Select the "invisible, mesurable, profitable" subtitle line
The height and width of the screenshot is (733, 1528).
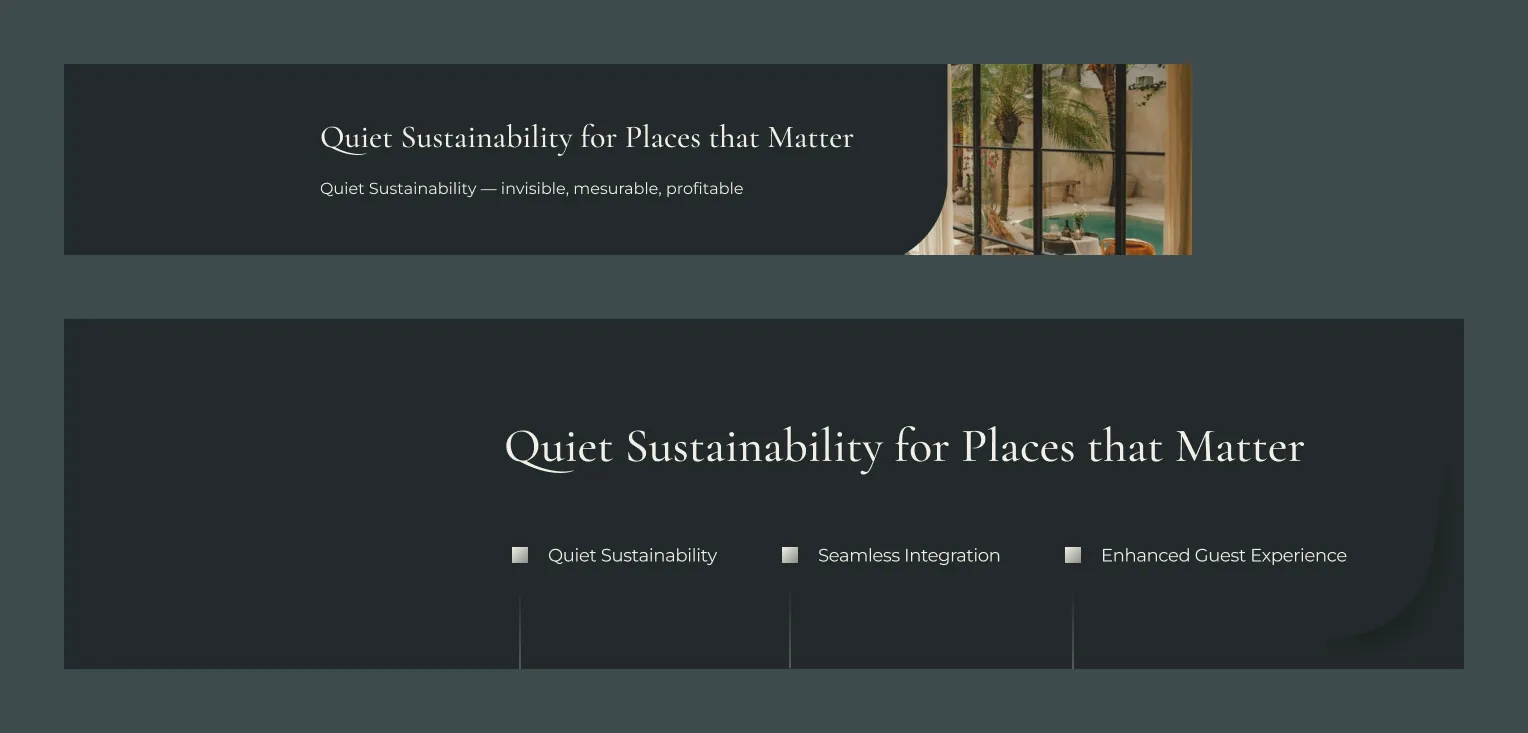click(531, 189)
